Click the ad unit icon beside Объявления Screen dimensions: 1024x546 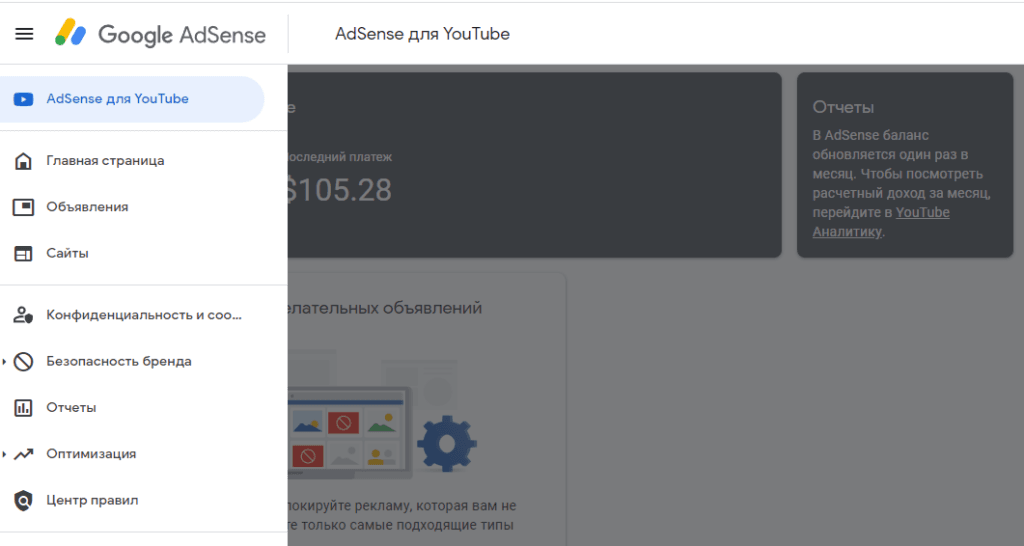point(24,207)
